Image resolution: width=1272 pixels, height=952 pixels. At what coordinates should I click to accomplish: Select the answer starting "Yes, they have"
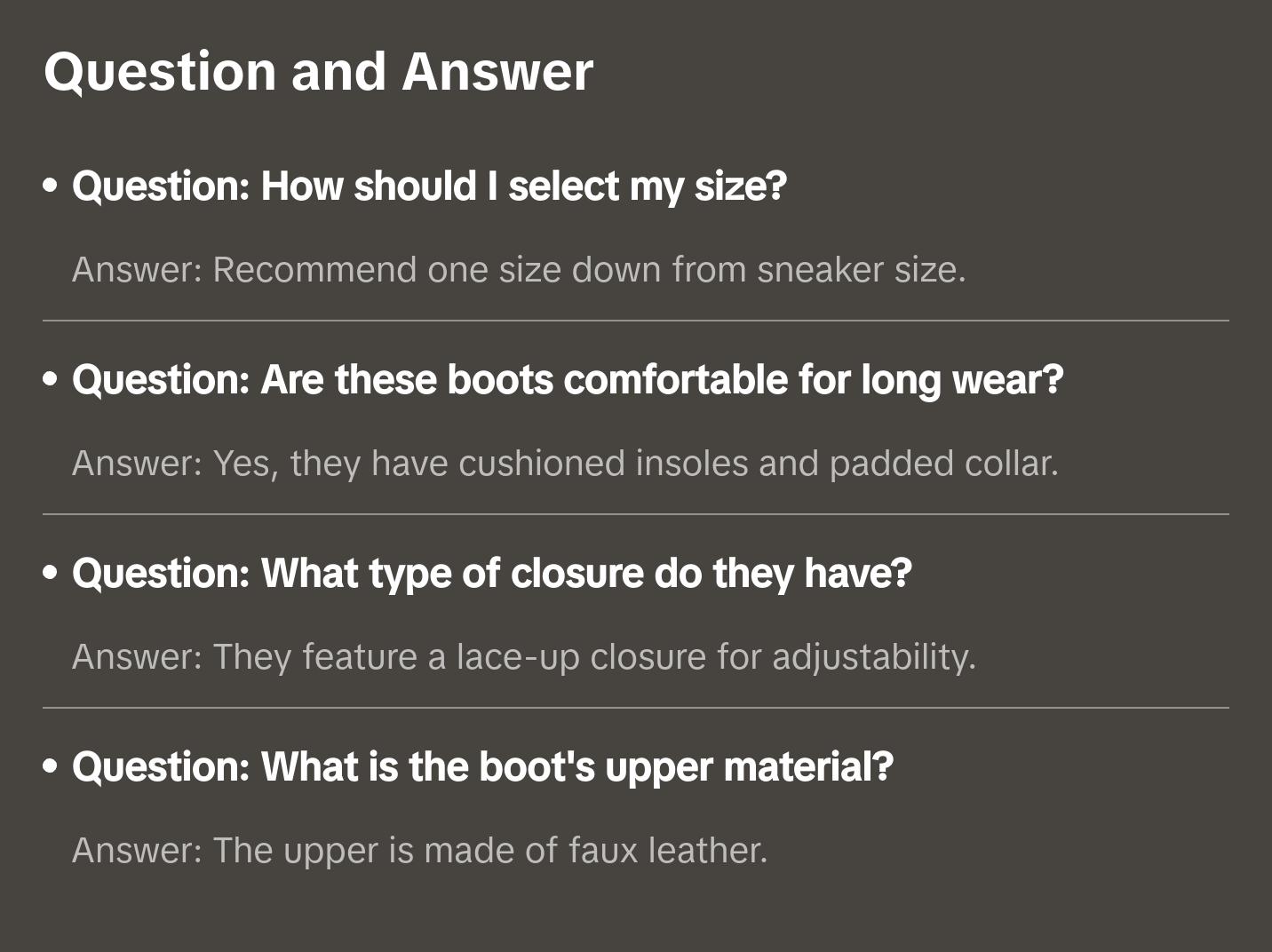coord(565,464)
